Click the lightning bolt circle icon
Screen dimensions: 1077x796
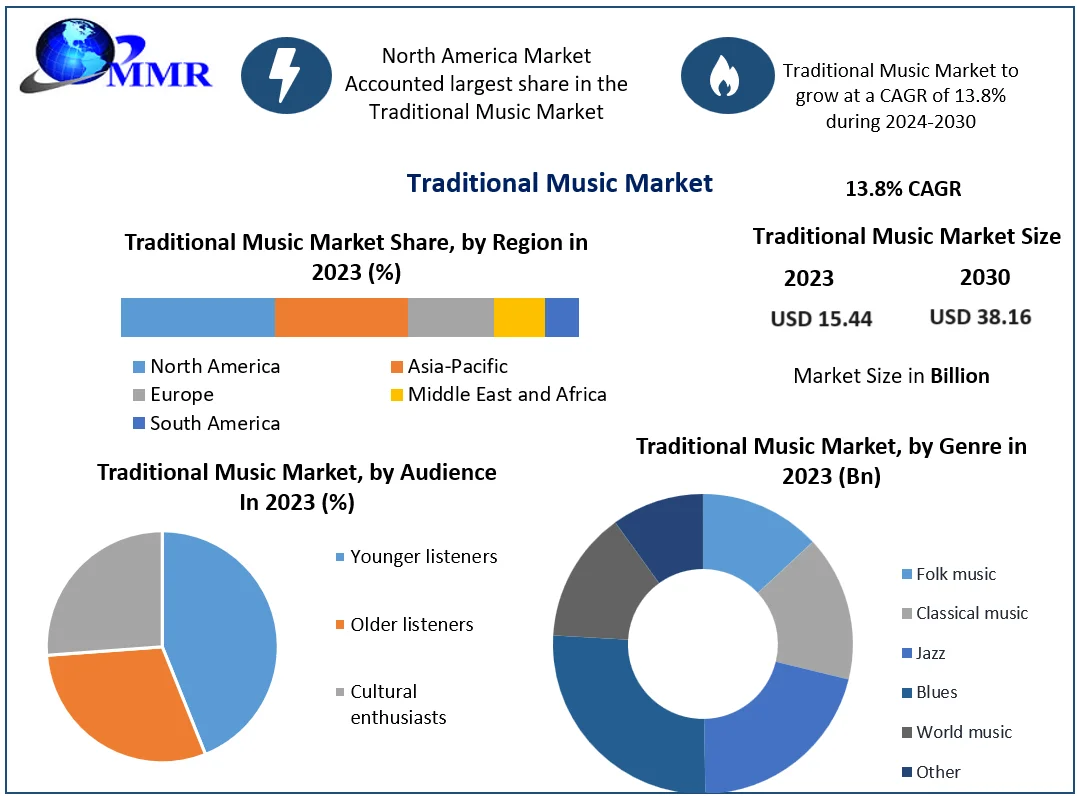point(287,75)
